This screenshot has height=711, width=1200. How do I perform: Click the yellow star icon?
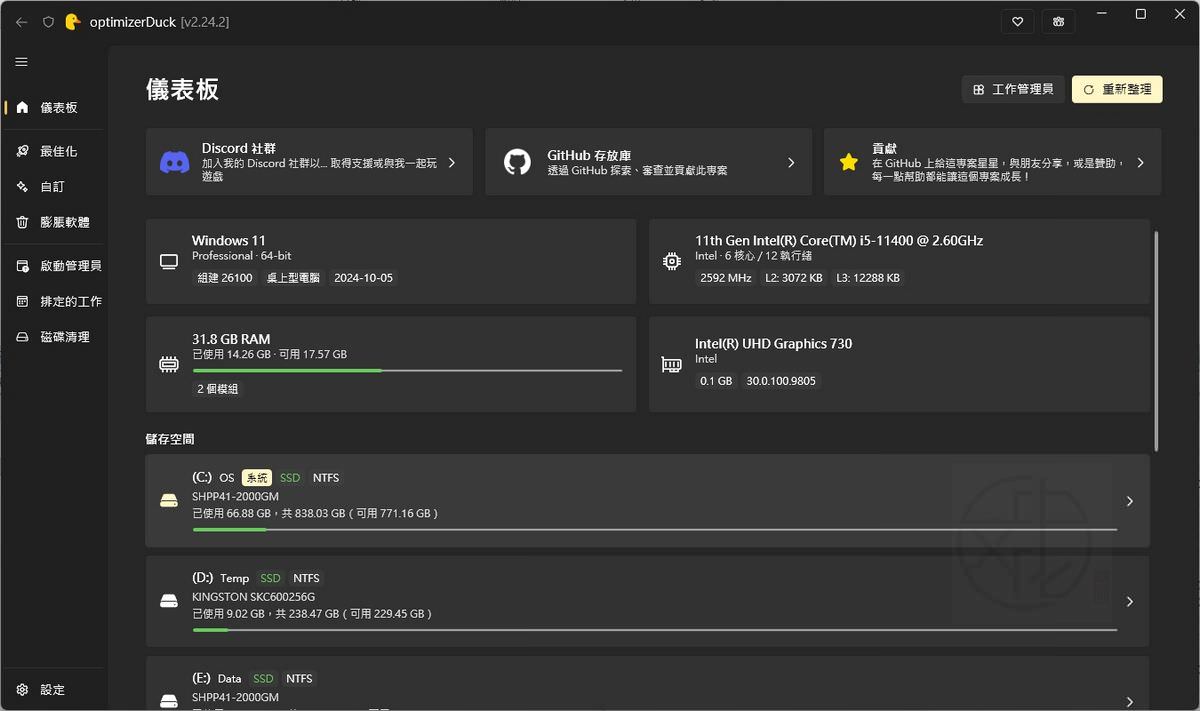pyautogui.click(x=849, y=162)
